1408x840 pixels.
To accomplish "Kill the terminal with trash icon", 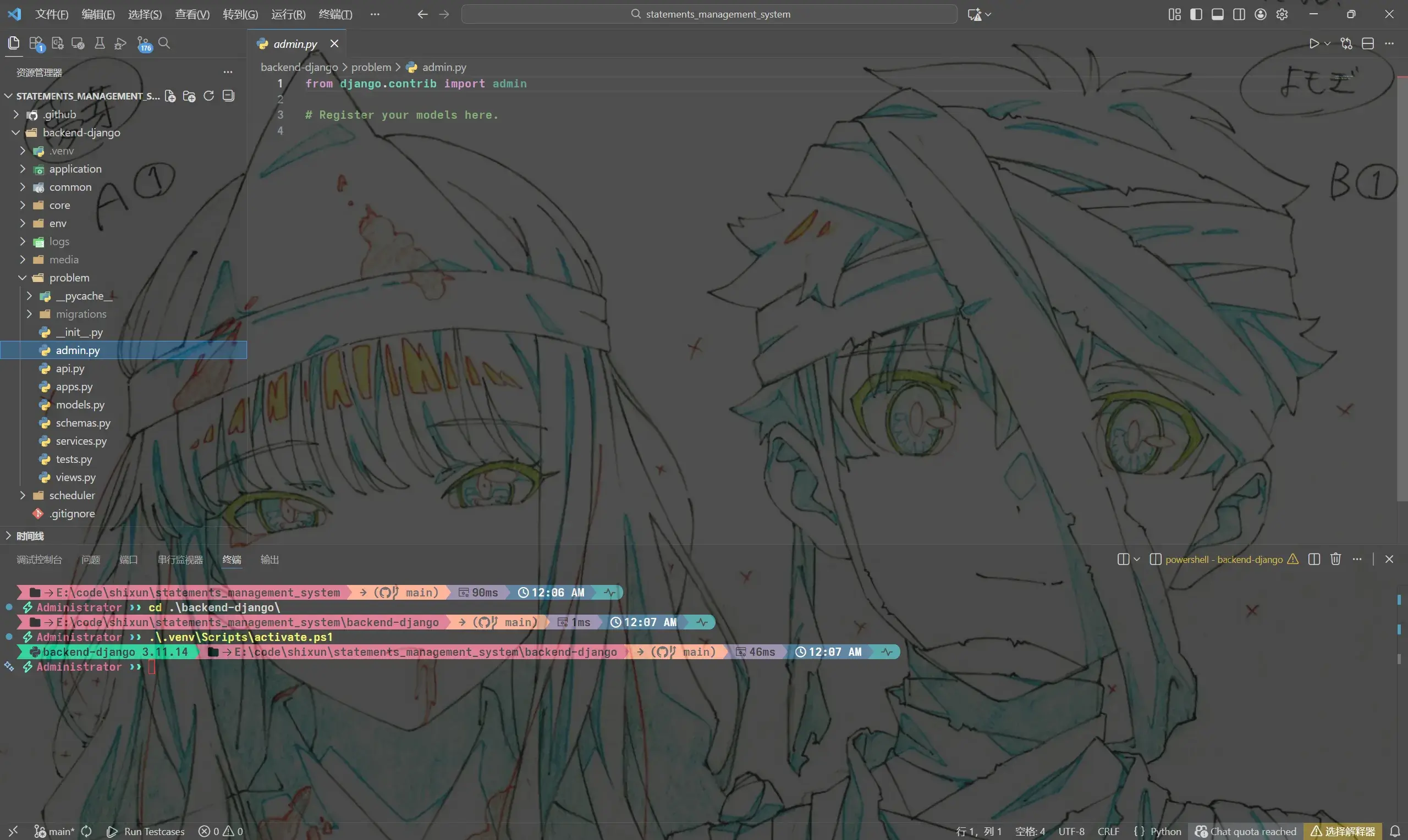I will click(x=1335, y=559).
